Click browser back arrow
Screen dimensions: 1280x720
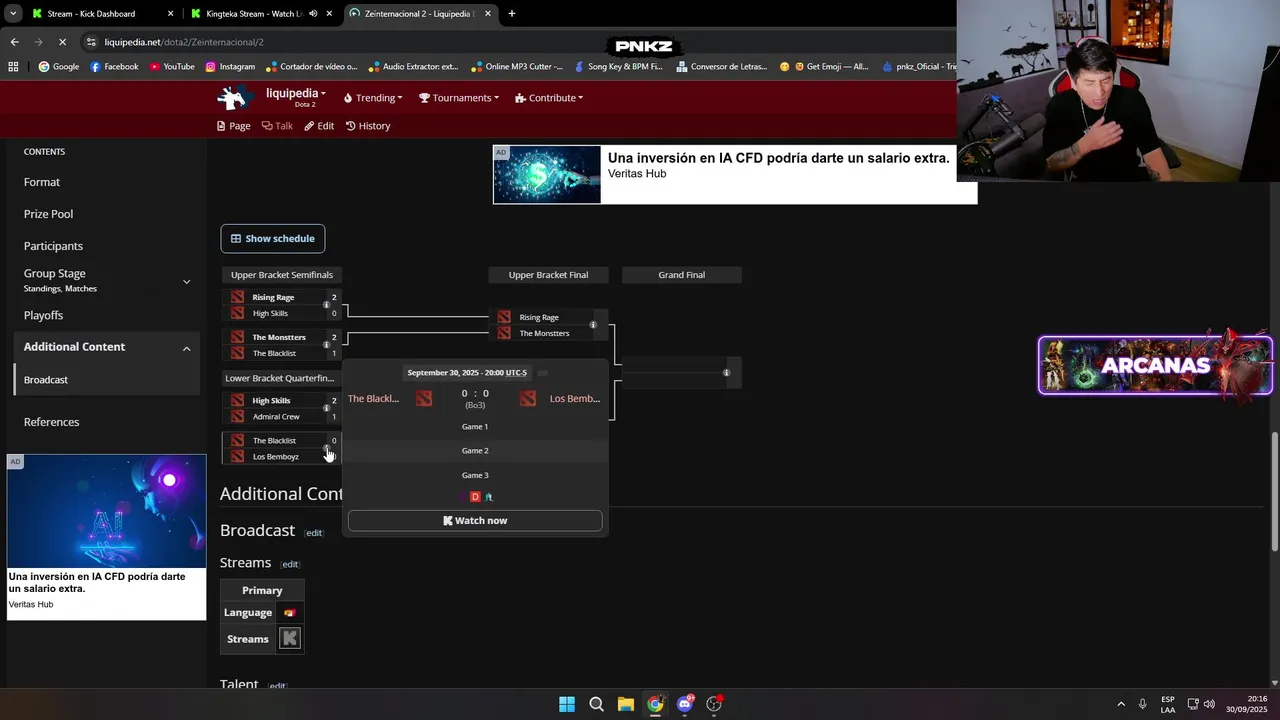pyautogui.click(x=14, y=42)
